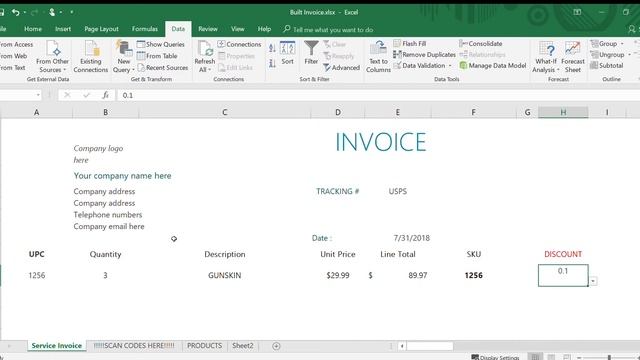
Task: Switch to the Insert tab
Action: [63, 29]
